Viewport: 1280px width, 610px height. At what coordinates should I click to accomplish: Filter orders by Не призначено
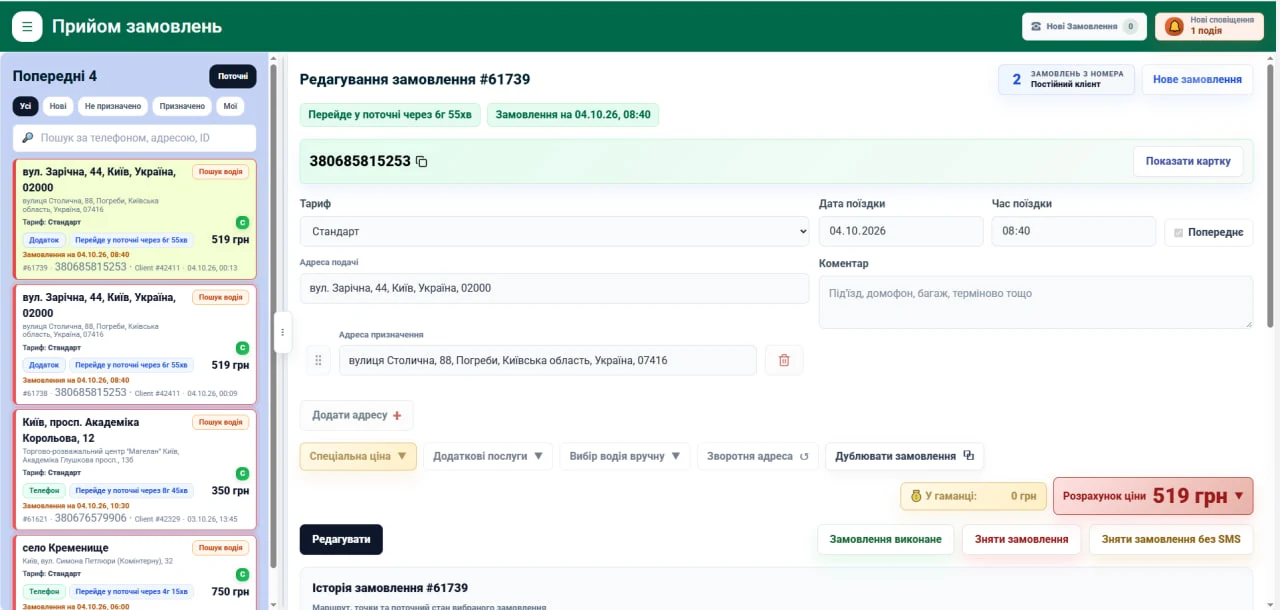pyautogui.click(x=113, y=106)
